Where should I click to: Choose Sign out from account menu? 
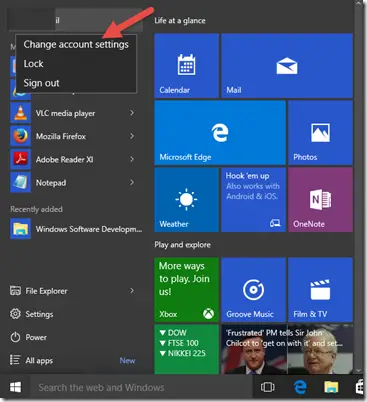pos(76,83)
